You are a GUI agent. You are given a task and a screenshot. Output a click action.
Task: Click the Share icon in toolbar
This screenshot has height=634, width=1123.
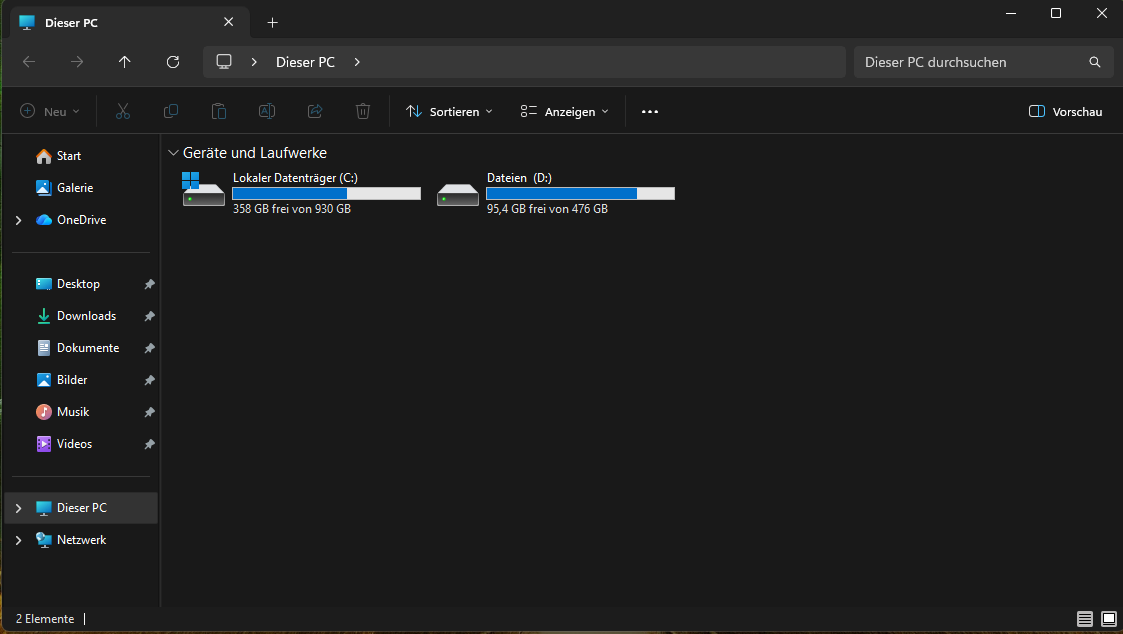coord(315,111)
